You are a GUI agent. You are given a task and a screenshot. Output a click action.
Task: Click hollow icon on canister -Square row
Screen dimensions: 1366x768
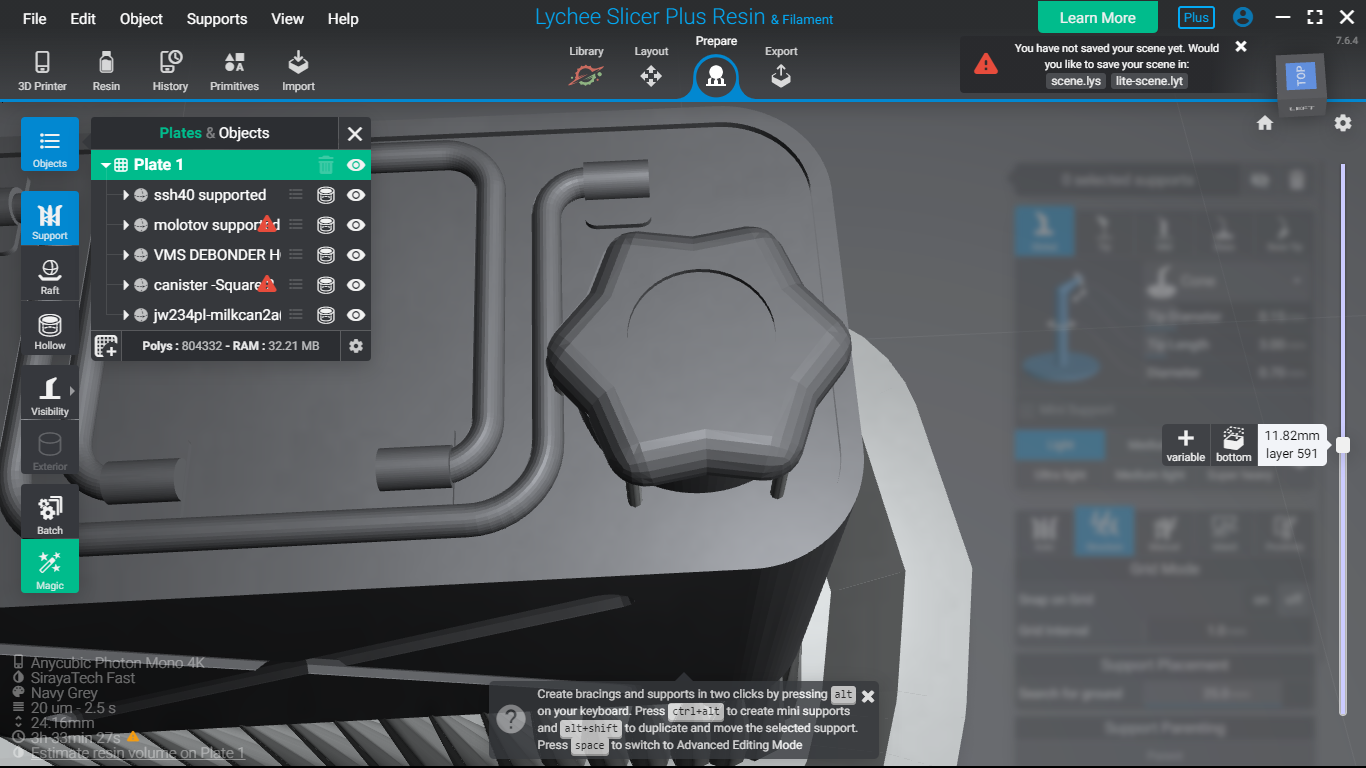coord(325,285)
